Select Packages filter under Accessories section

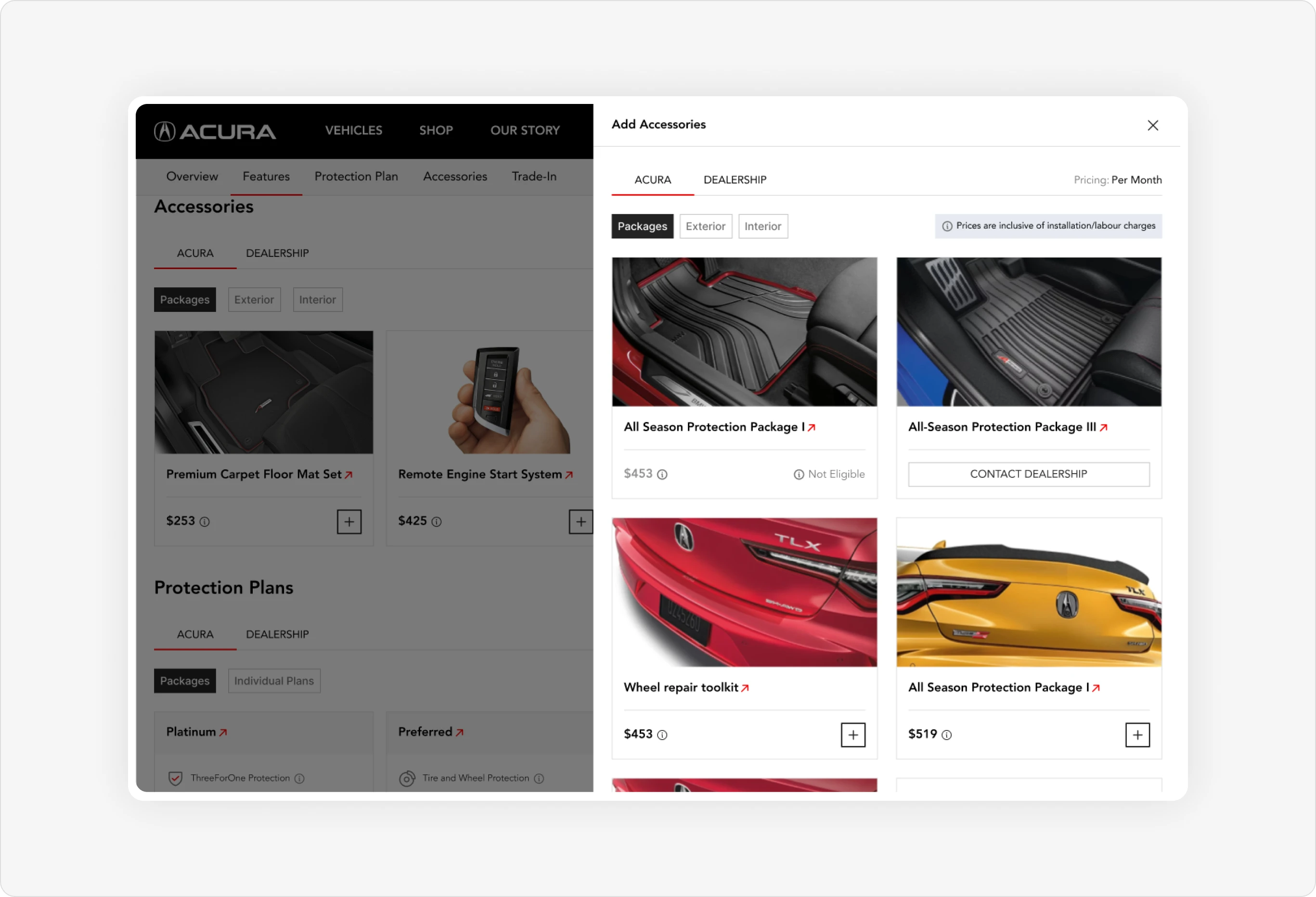(x=185, y=300)
